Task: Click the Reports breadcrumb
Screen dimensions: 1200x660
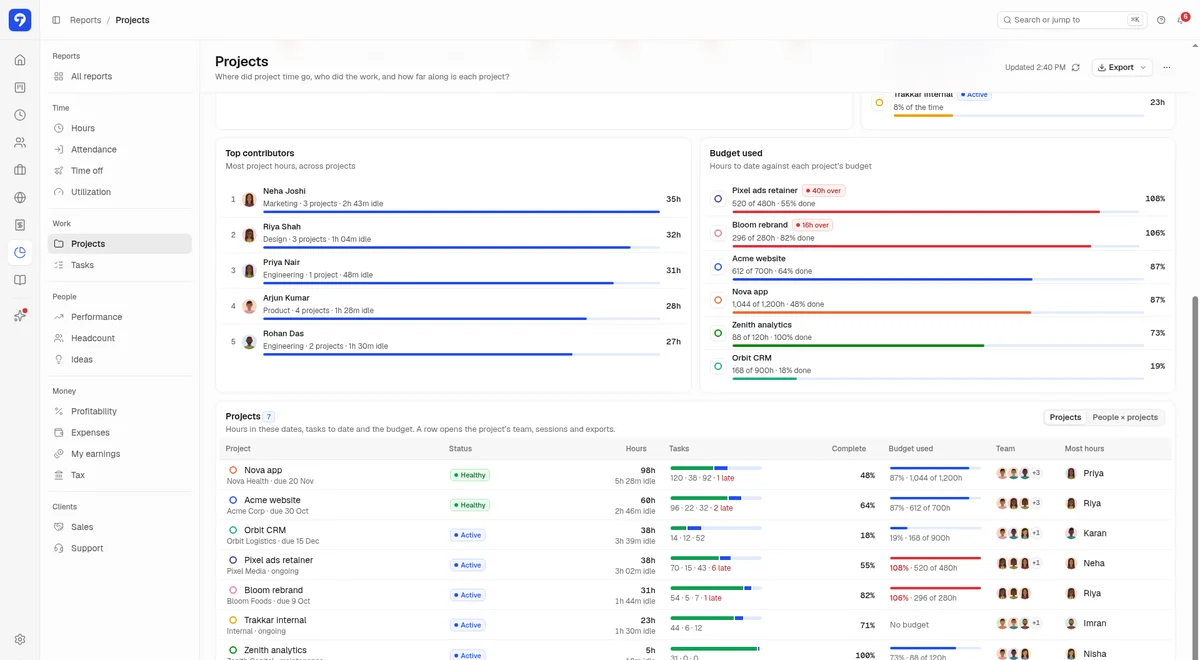Action: click(85, 20)
